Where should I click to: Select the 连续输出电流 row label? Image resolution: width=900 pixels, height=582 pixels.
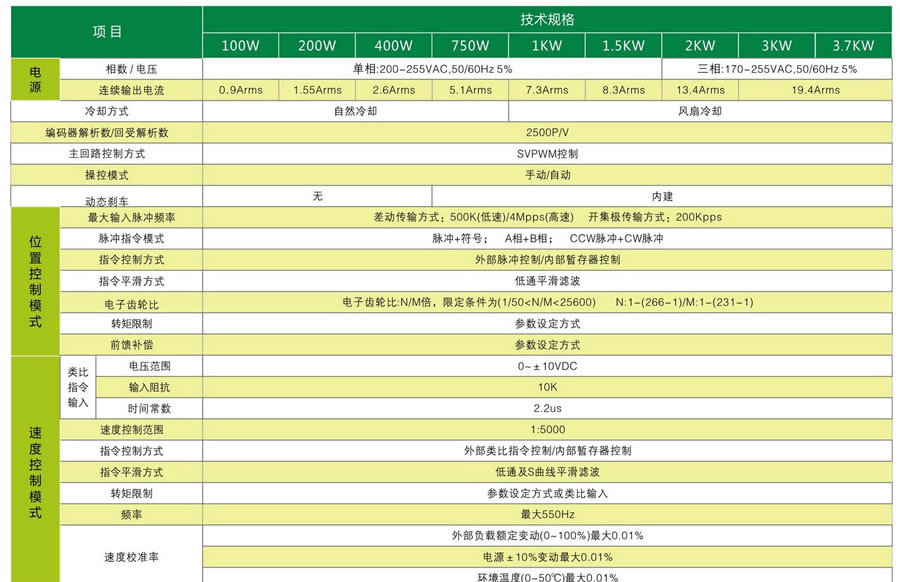tap(130, 90)
